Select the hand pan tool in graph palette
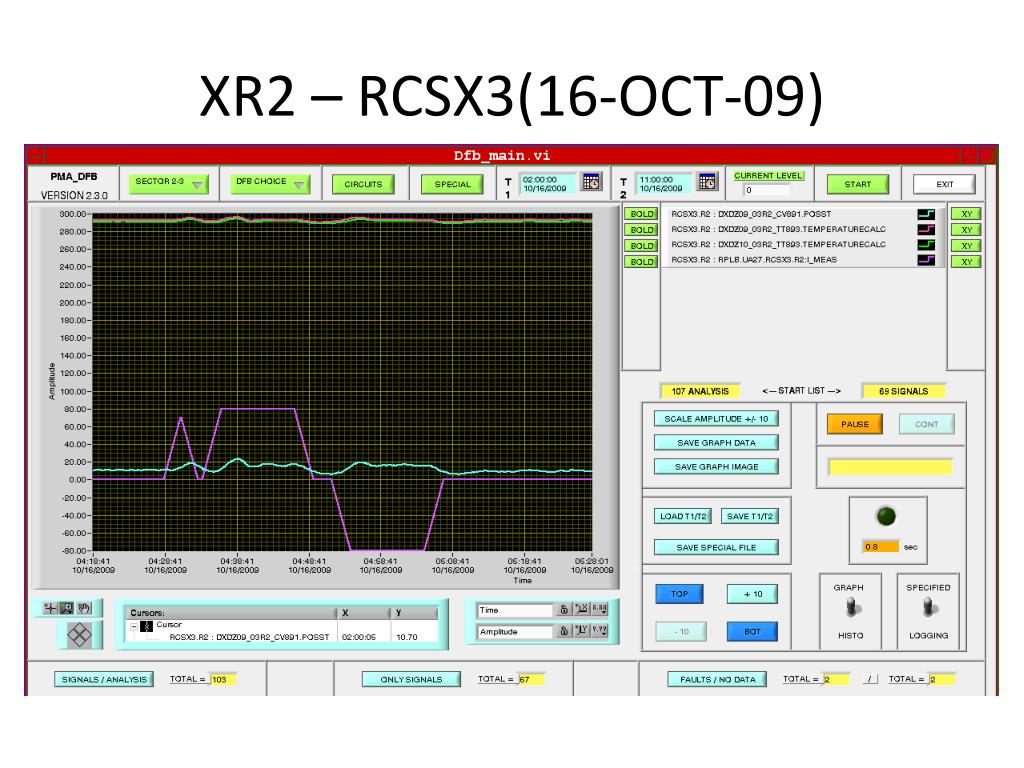The image size is (1024, 768). point(84,608)
